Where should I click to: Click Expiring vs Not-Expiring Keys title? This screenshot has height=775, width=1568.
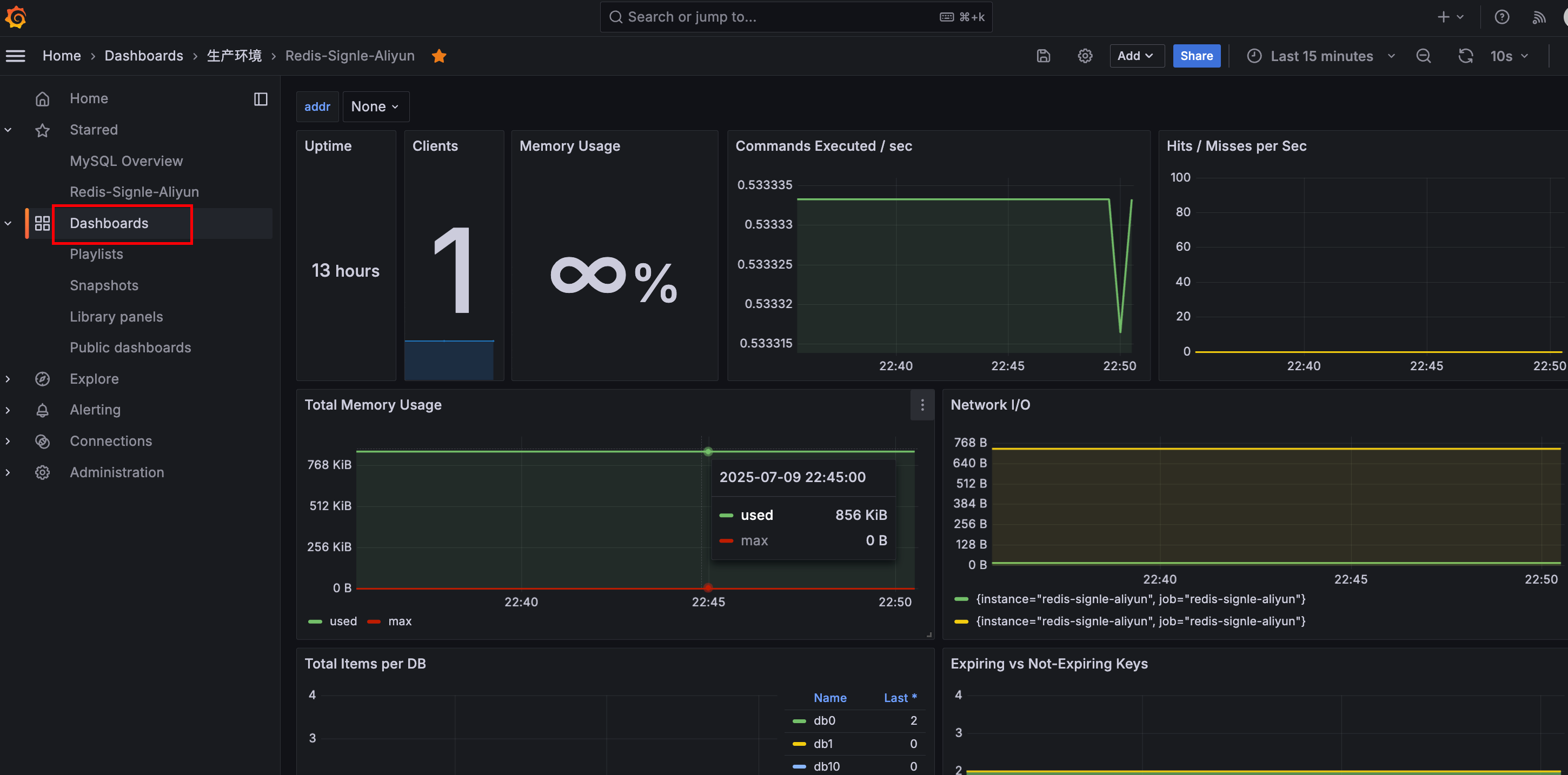tap(1049, 664)
